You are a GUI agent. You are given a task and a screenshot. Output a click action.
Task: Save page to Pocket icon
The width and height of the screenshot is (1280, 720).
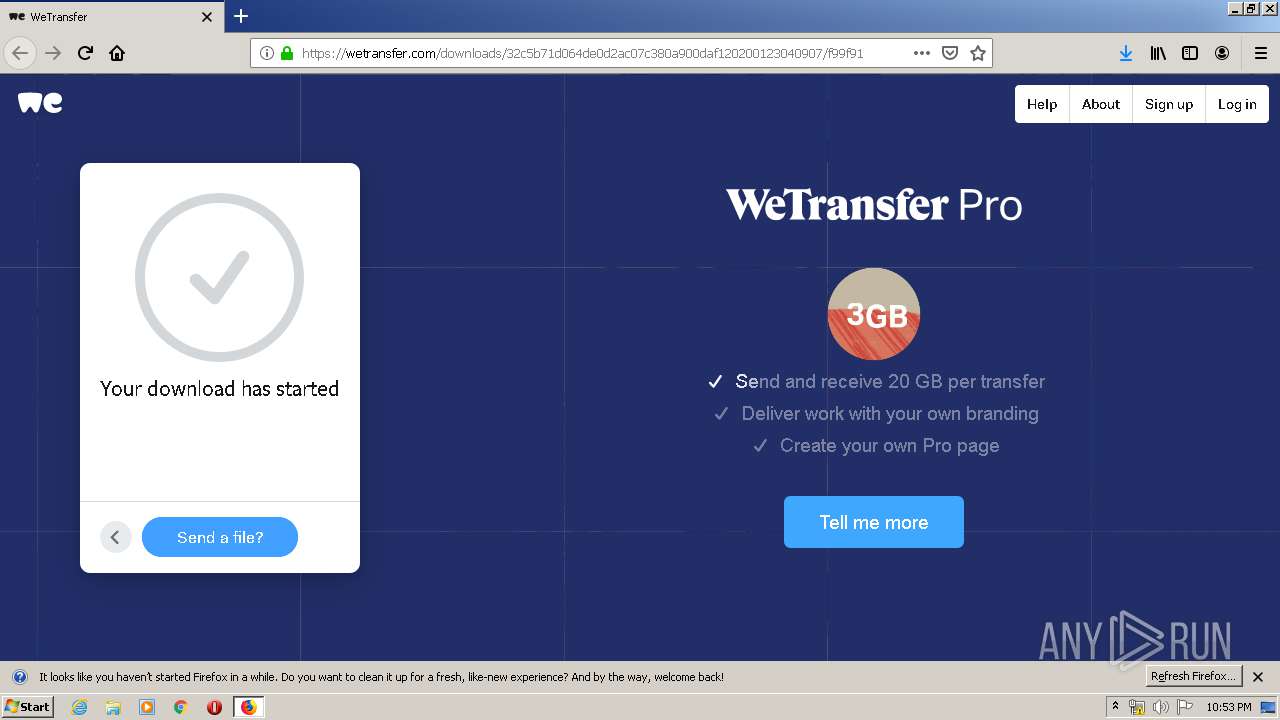pyautogui.click(x=950, y=53)
